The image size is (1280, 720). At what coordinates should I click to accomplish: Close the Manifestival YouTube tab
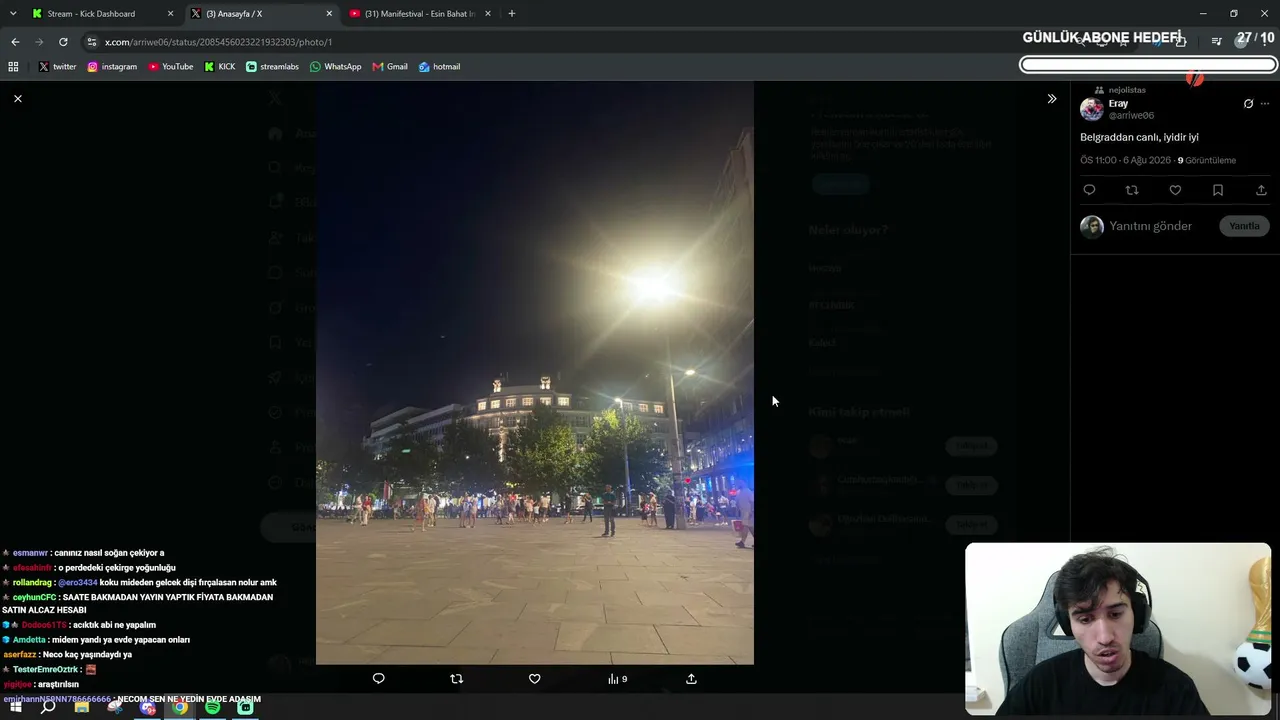[x=487, y=14]
